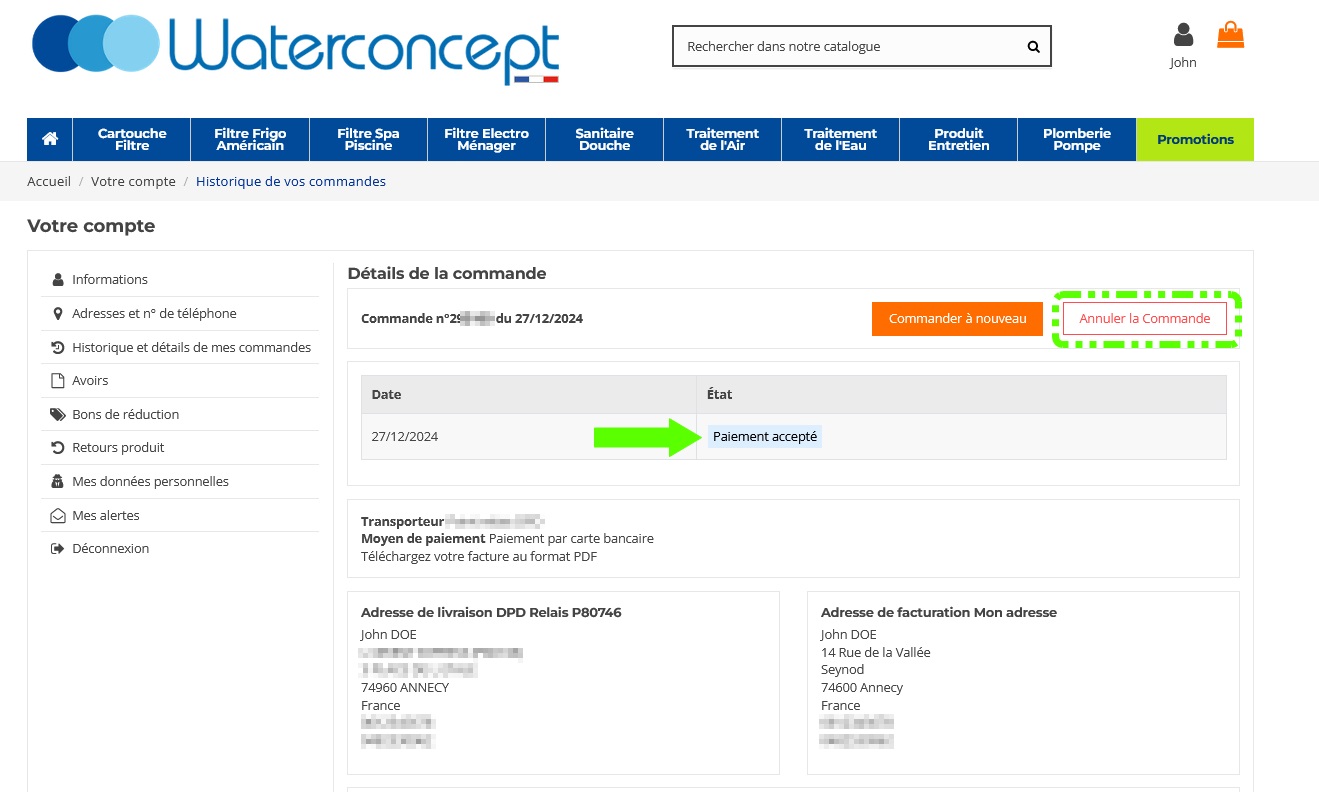
Task: Open Traitement de l'Eau category
Action: tap(840, 139)
